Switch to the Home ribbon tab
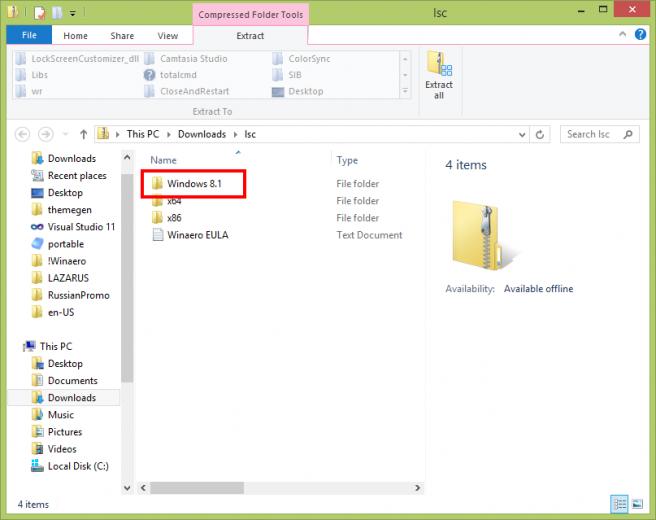This screenshot has width=656, height=520. (75, 36)
